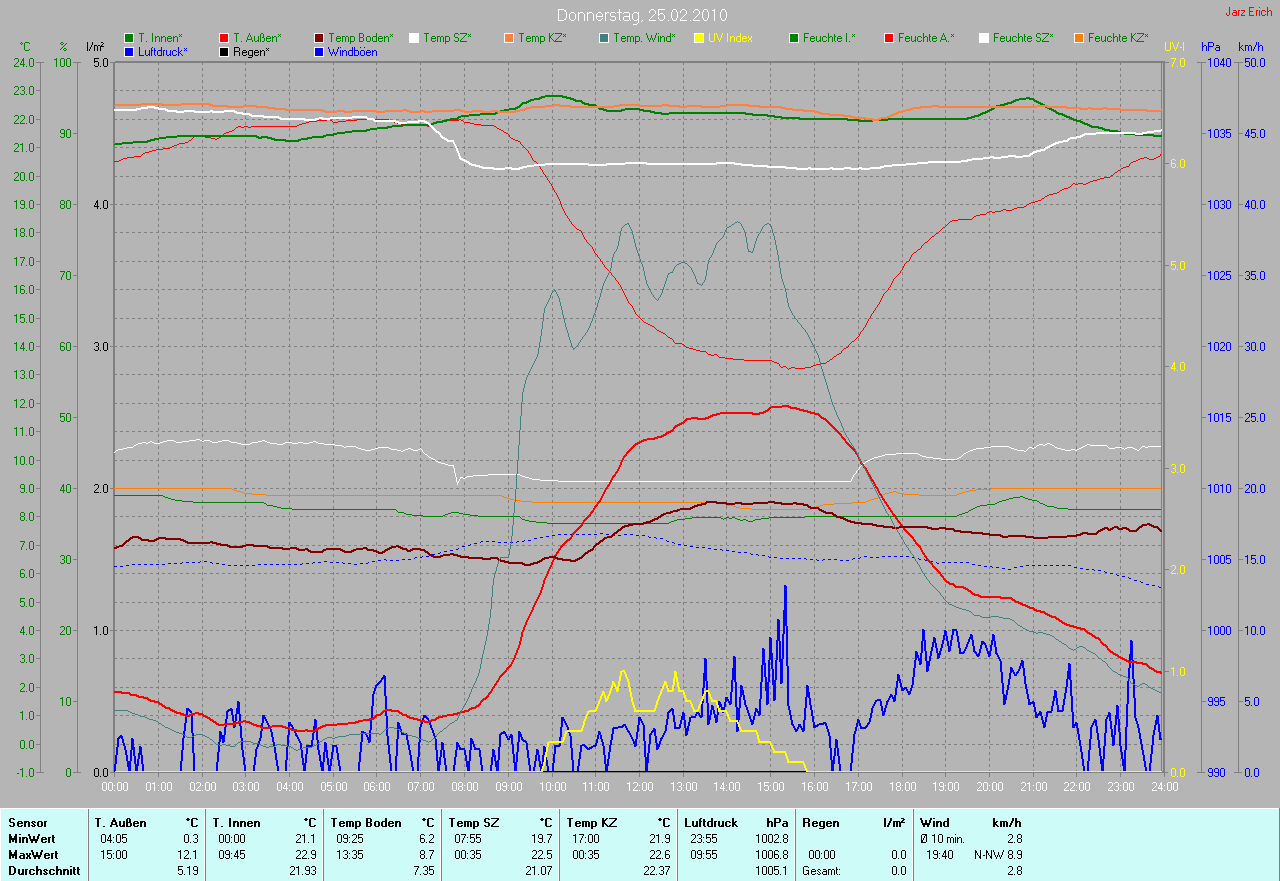
Task: Click the '12:00' time axis label
Action: tap(638, 787)
